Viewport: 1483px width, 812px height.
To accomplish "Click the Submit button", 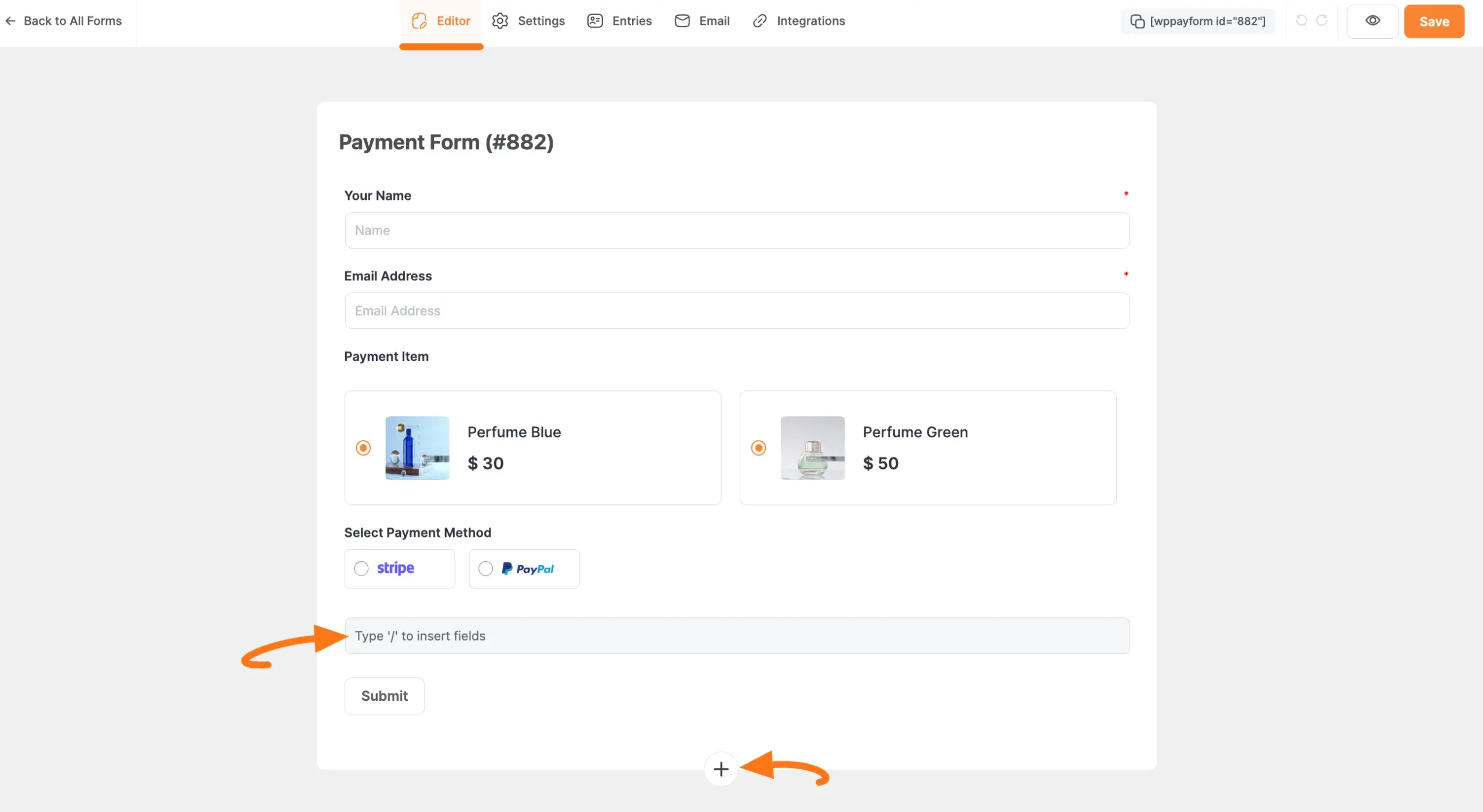I will click(x=384, y=696).
